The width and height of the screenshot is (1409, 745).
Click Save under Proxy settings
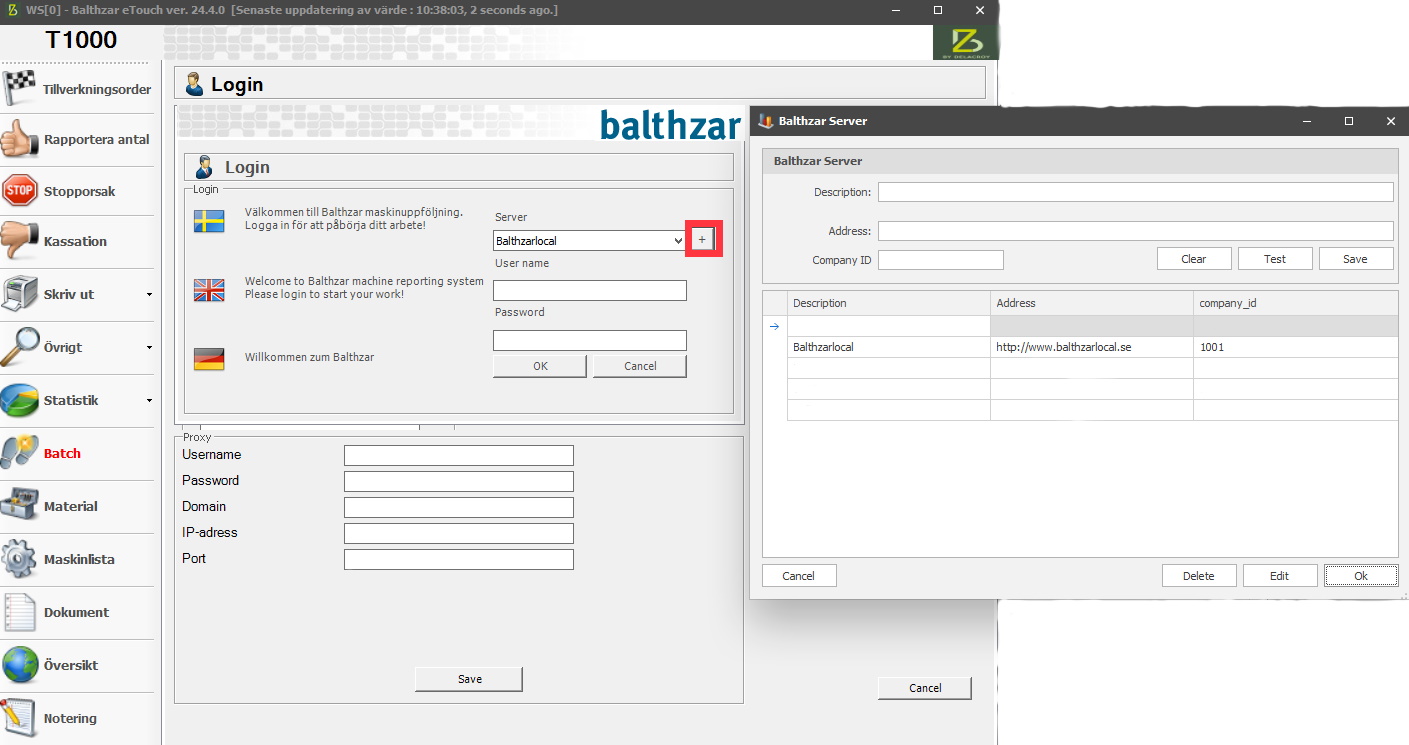pyautogui.click(x=469, y=679)
